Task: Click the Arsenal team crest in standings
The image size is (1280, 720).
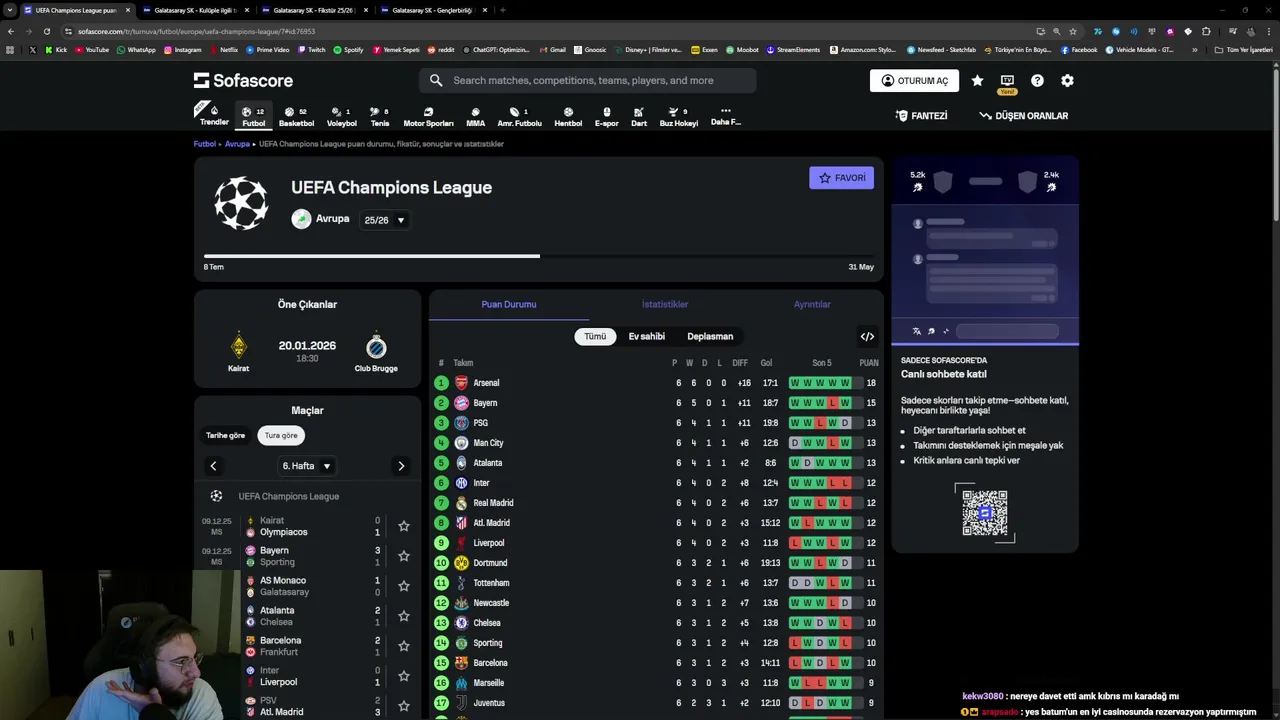Action: [461, 383]
